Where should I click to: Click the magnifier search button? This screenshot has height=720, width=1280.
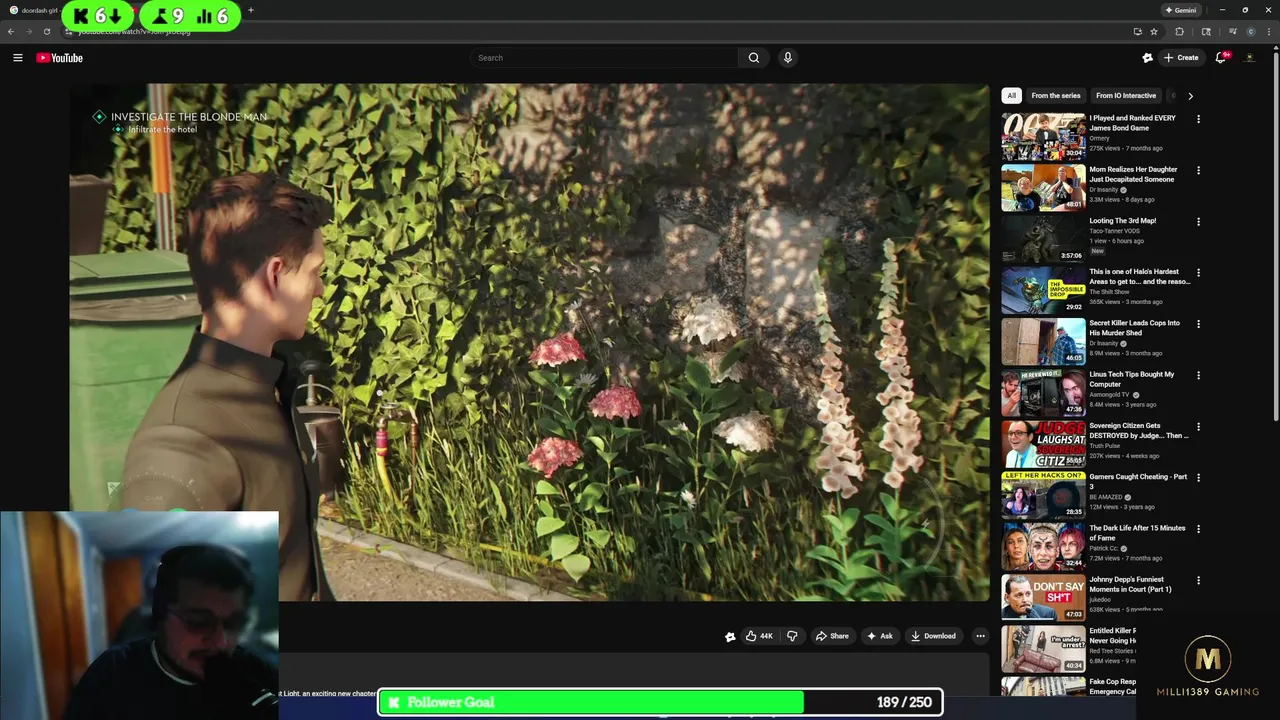point(754,58)
